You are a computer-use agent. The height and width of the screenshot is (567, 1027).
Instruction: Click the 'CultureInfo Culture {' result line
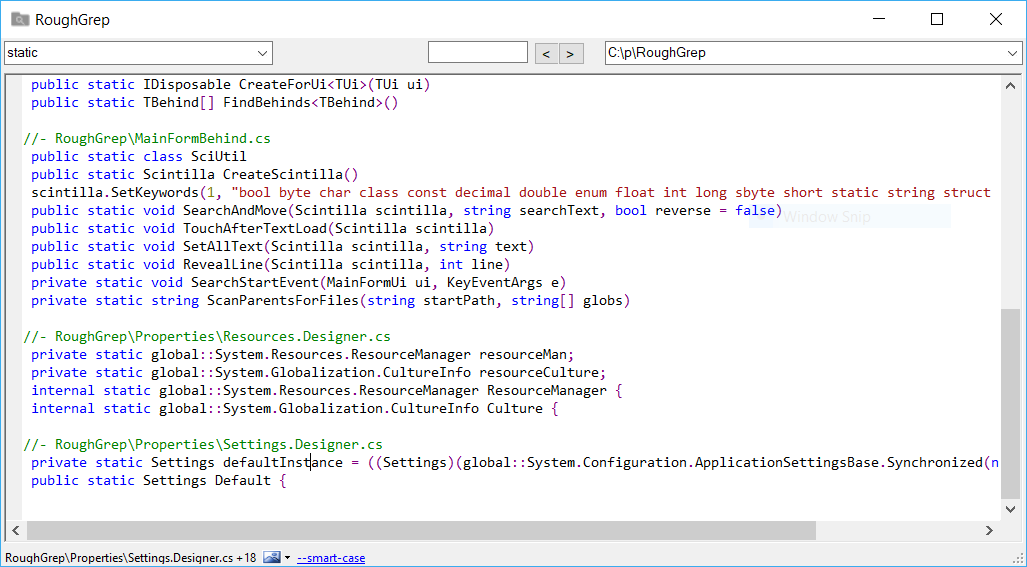(295, 409)
